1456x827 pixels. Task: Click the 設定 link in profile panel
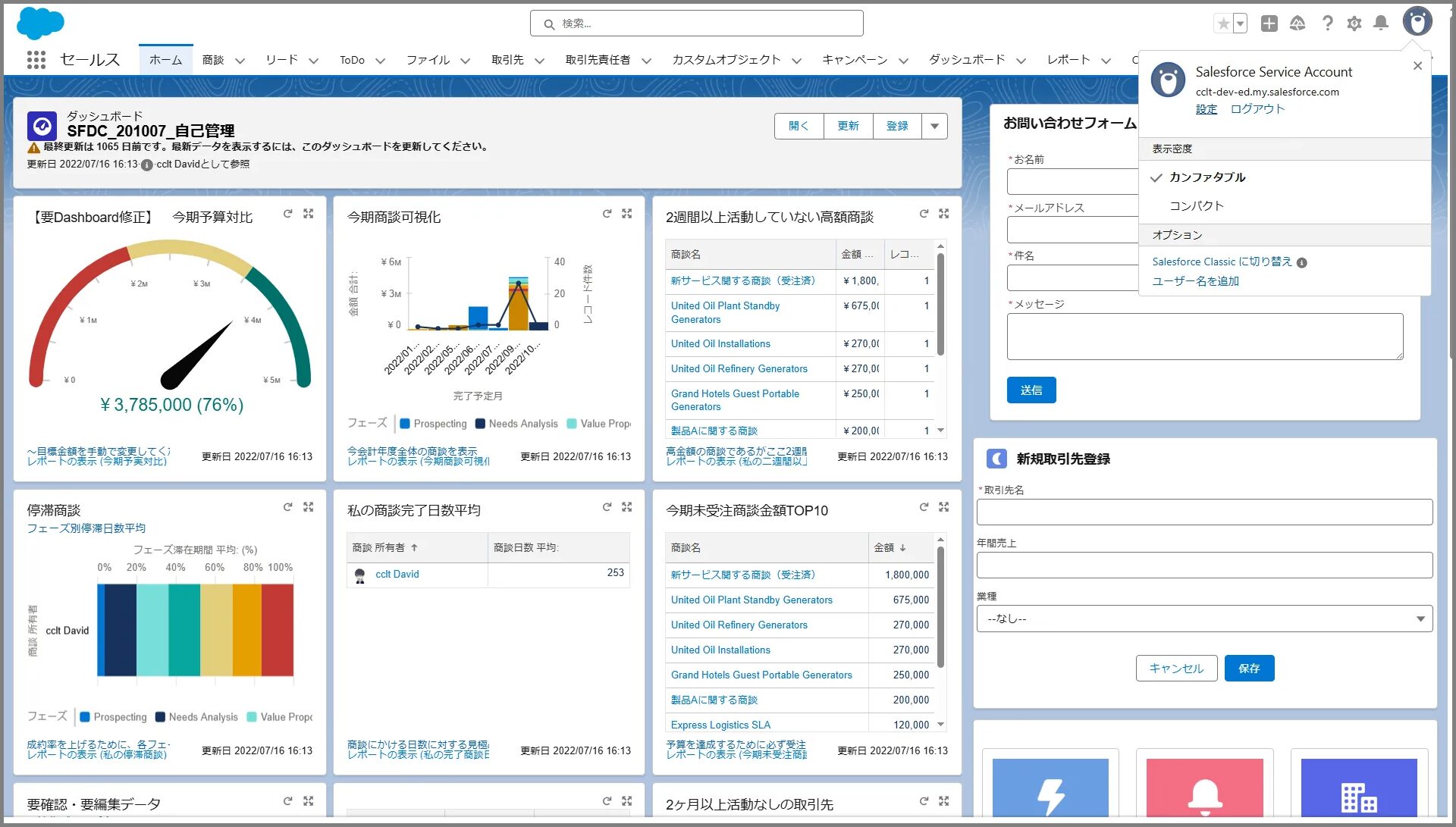(x=1207, y=109)
